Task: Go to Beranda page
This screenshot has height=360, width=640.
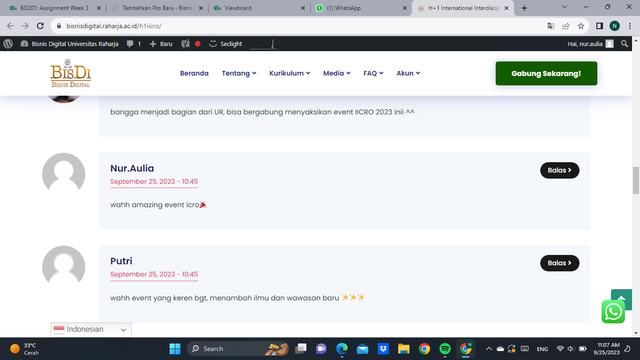Action: click(194, 73)
